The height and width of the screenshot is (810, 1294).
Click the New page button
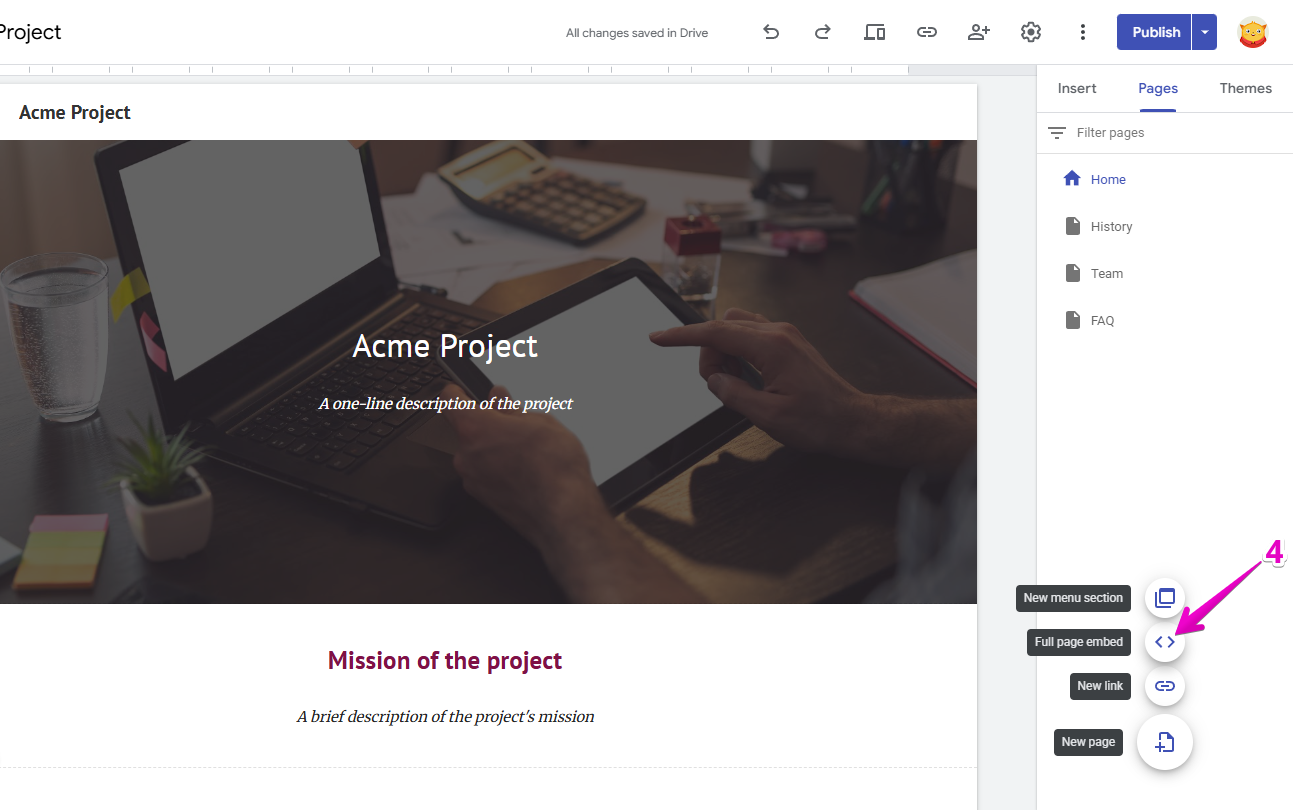[1165, 742]
